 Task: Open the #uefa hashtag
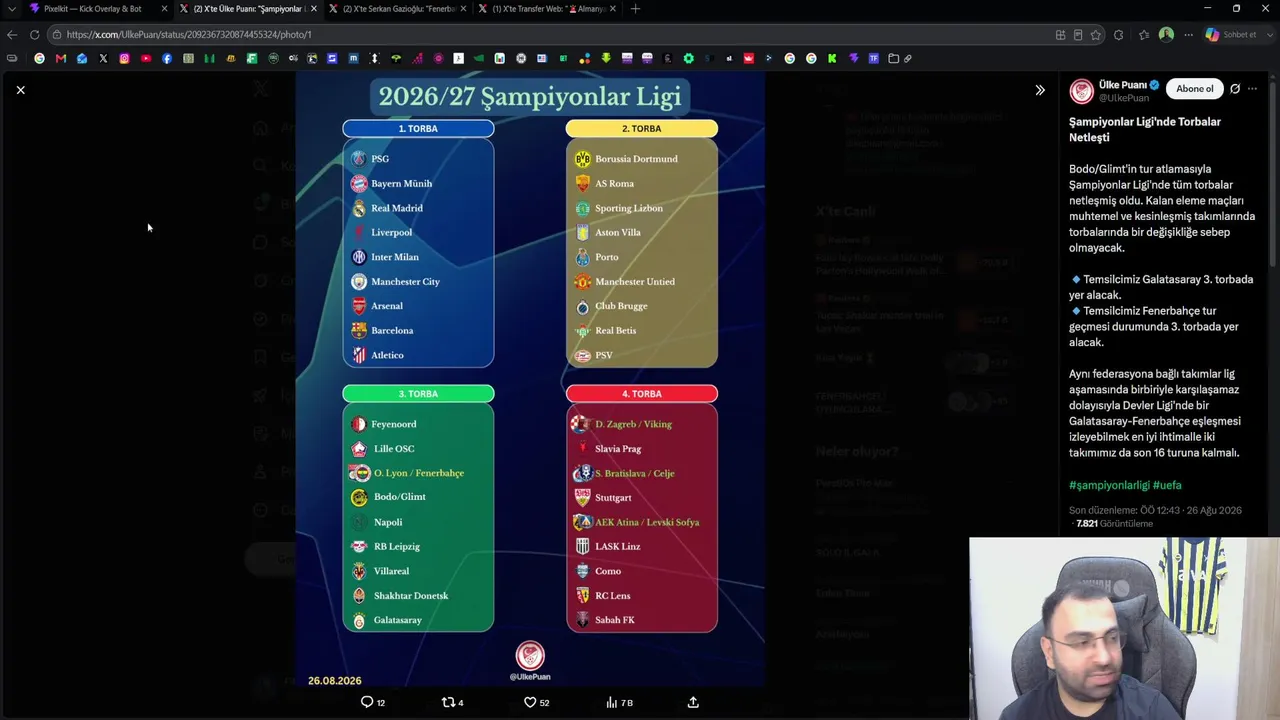(1167, 485)
